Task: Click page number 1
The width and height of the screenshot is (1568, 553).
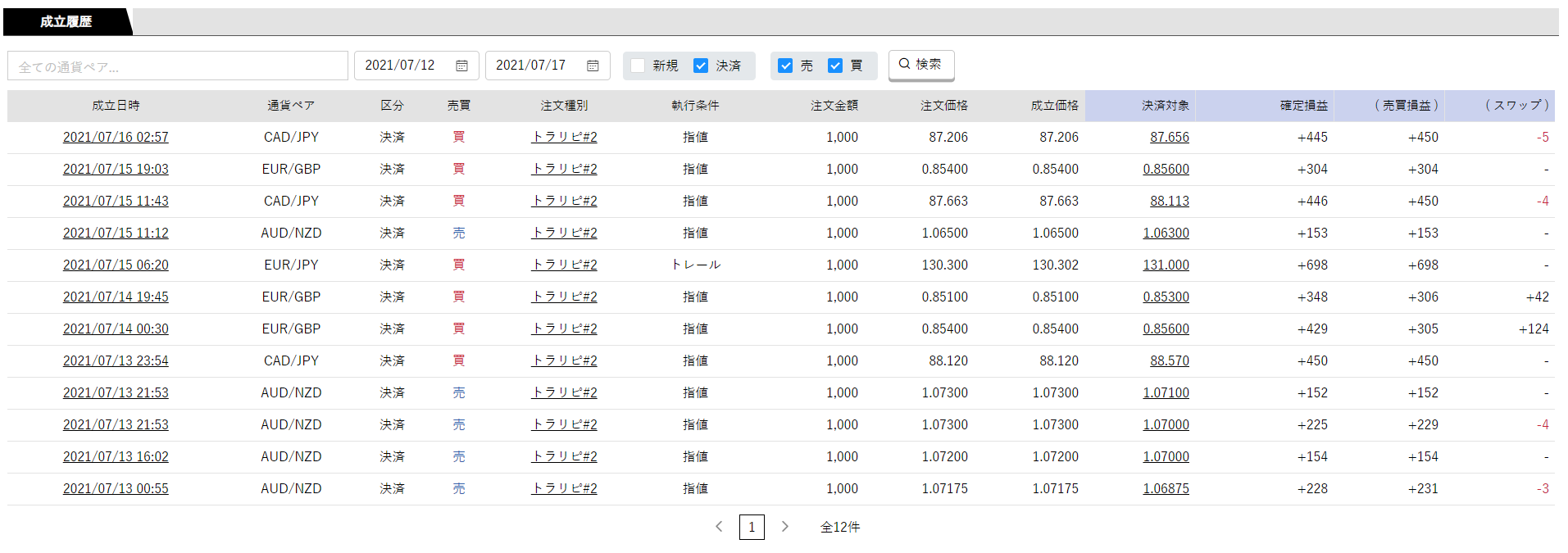Action: tap(752, 527)
